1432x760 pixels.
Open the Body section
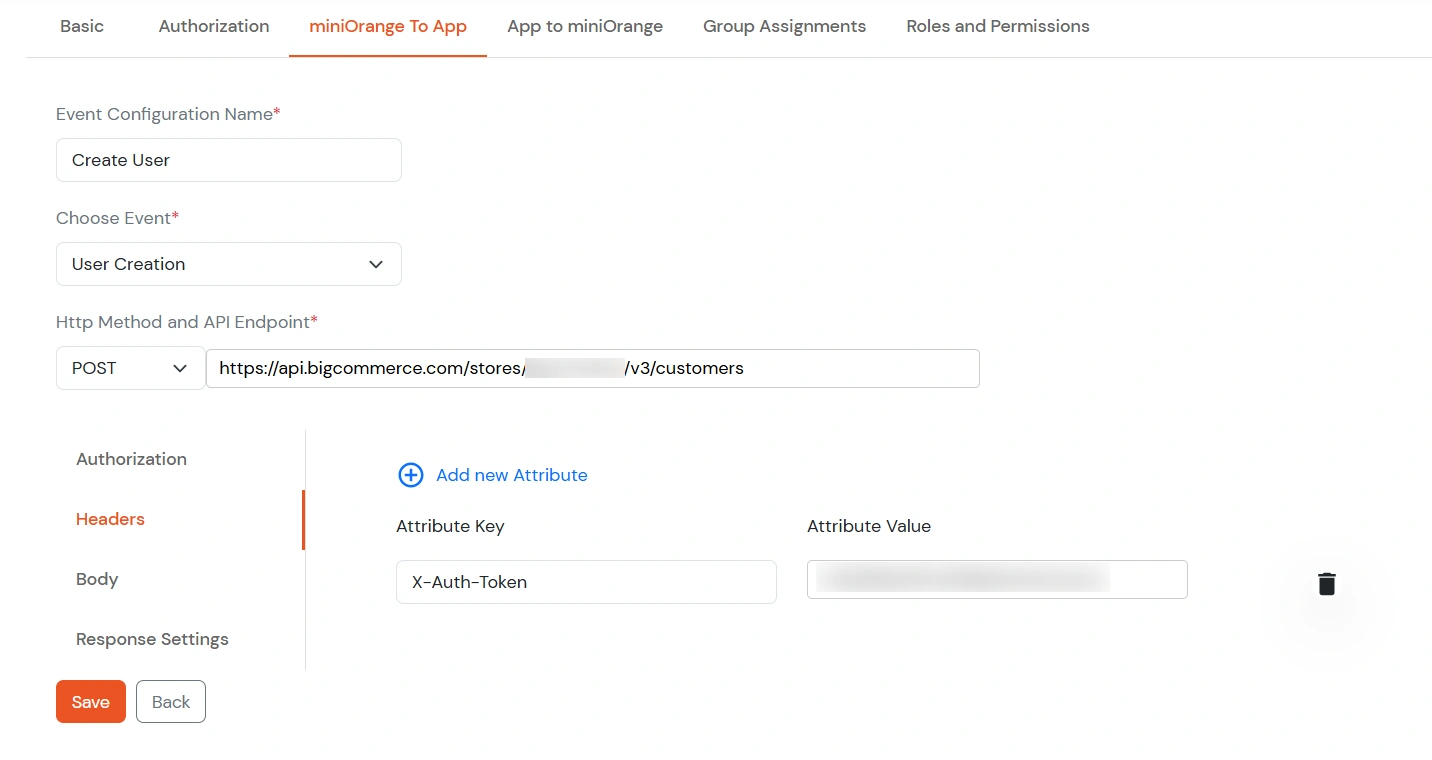[x=97, y=579]
